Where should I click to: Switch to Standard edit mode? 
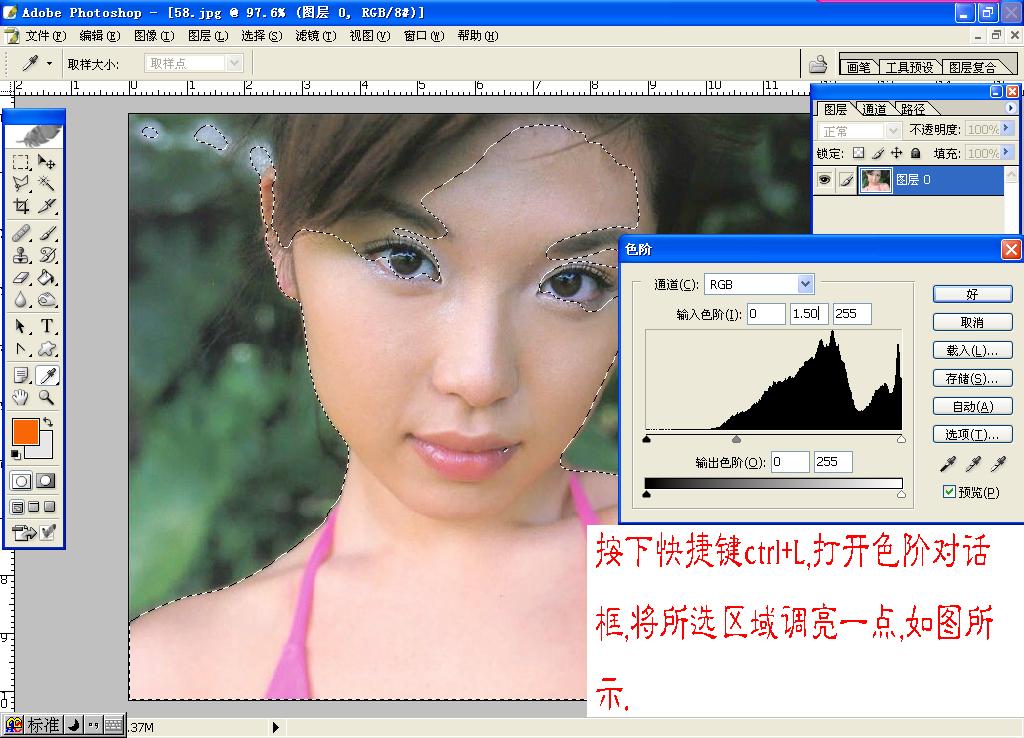pos(21,481)
